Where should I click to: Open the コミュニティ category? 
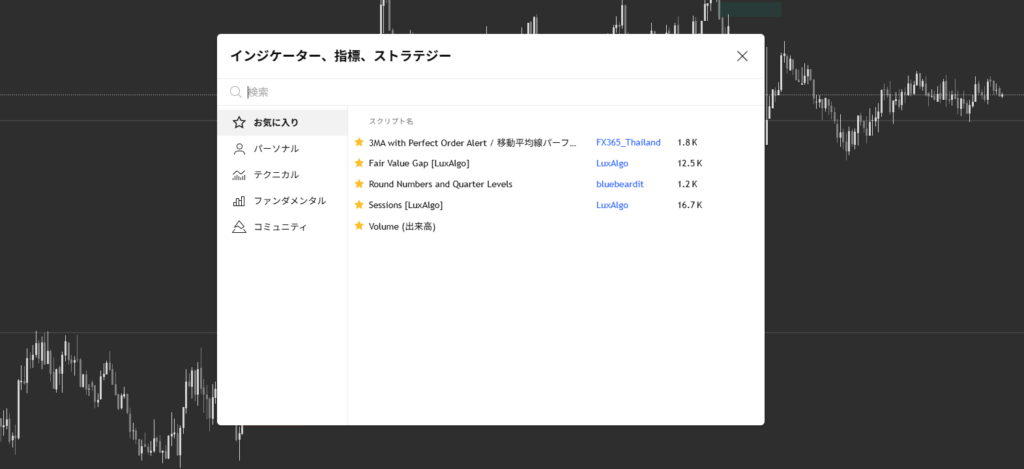(280, 226)
